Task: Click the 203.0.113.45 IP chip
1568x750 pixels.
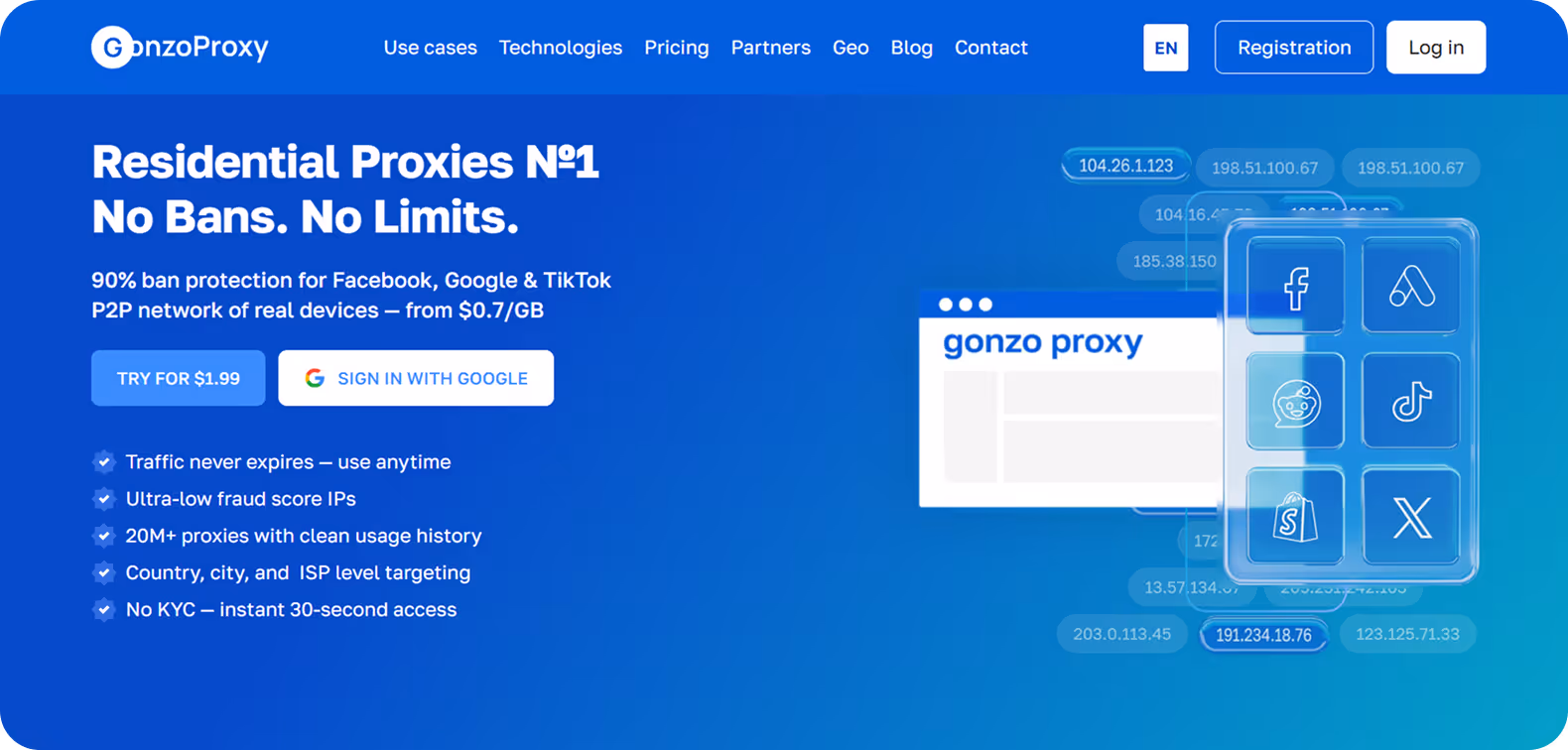Action: coord(1121,634)
